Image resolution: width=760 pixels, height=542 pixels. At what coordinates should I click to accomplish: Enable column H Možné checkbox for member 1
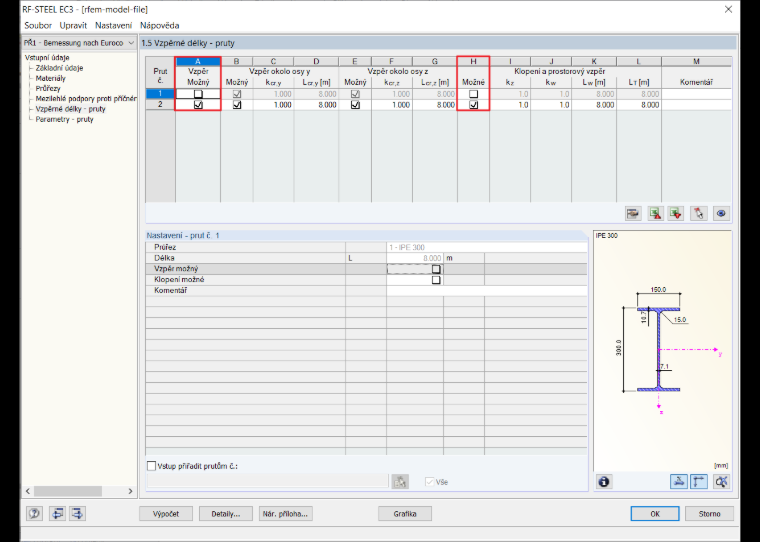[474, 94]
